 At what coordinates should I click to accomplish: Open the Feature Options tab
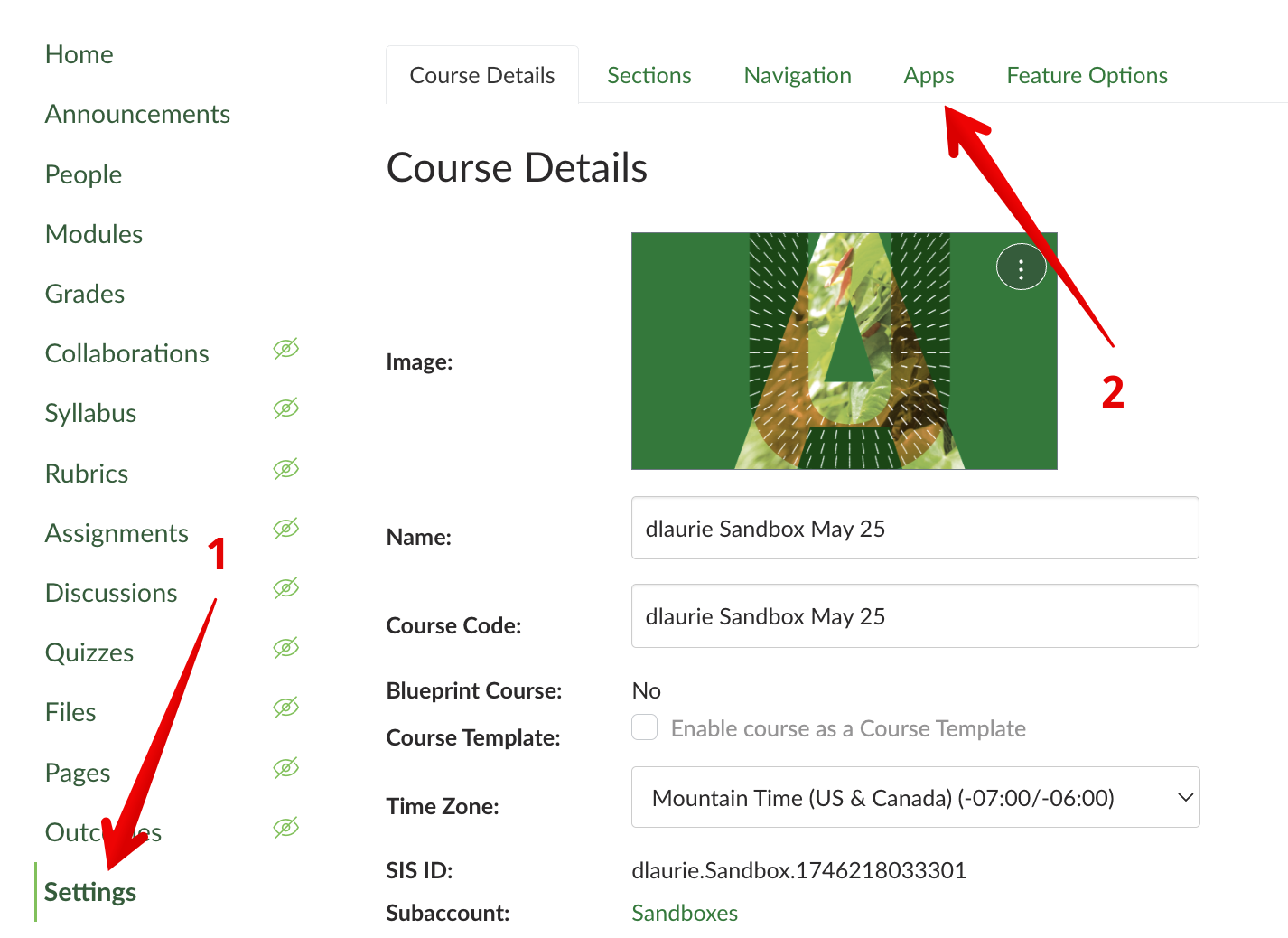tap(1087, 76)
